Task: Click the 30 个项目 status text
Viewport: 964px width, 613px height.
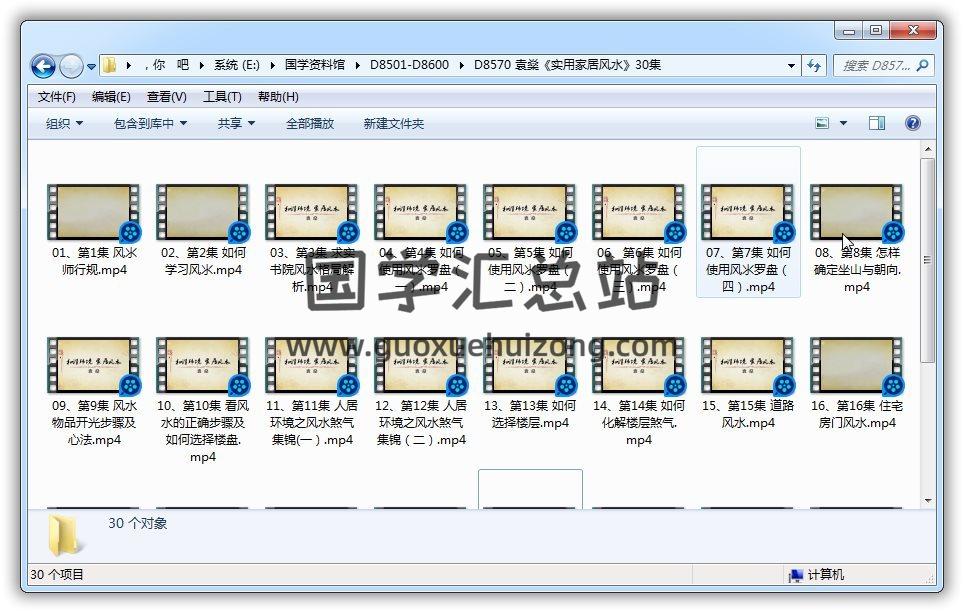Action: pyautogui.click(x=57, y=574)
